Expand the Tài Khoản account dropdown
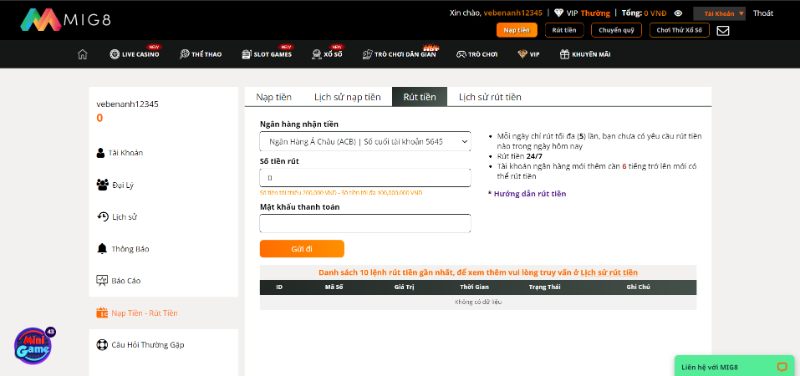This screenshot has height=376, width=800. click(719, 14)
